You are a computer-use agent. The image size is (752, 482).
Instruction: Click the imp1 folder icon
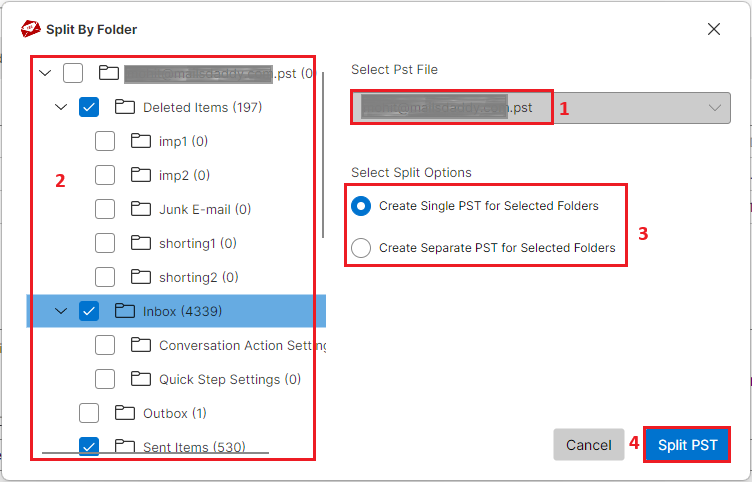click(141, 141)
